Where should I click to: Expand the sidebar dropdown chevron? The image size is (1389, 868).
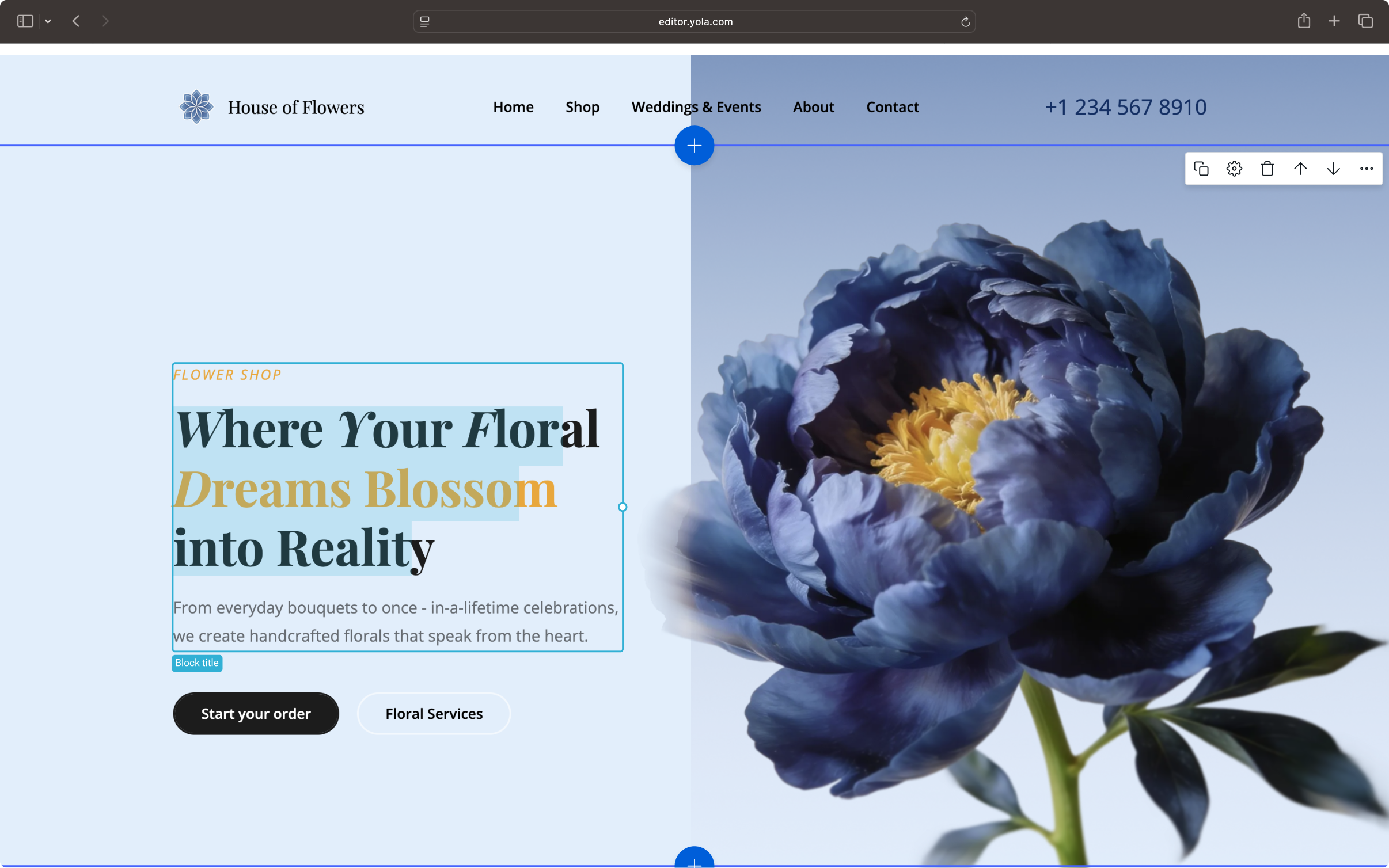pyautogui.click(x=48, y=21)
